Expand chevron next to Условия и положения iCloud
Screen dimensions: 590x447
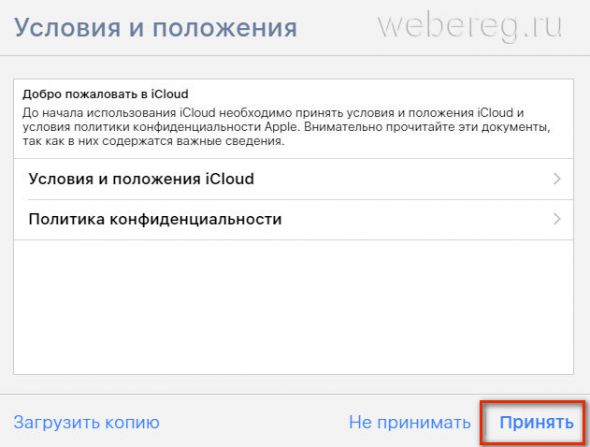(x=557, y=179)
